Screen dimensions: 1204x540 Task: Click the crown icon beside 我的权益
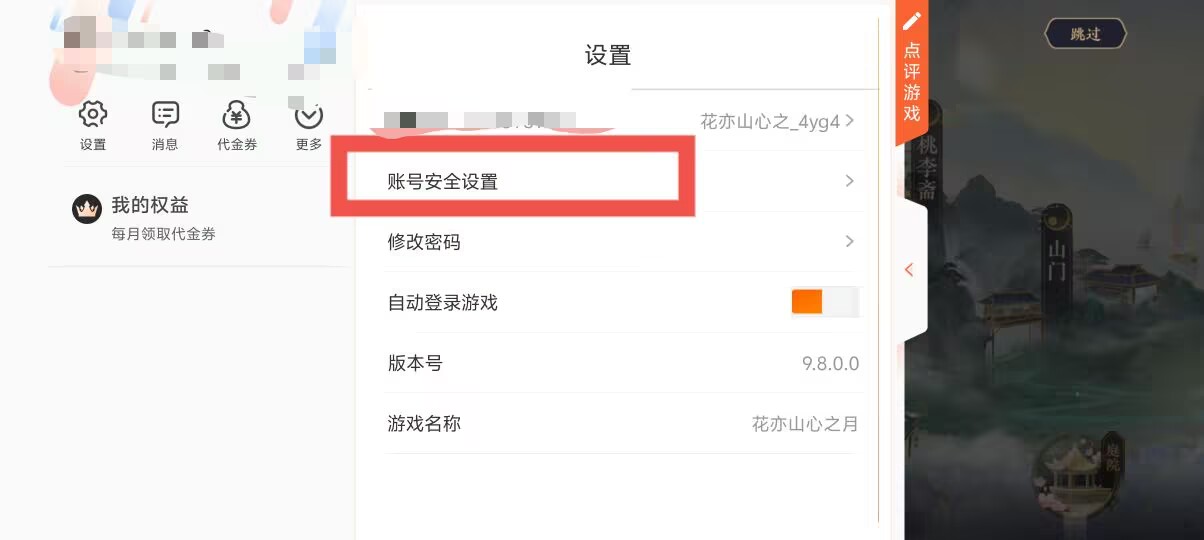88,209
